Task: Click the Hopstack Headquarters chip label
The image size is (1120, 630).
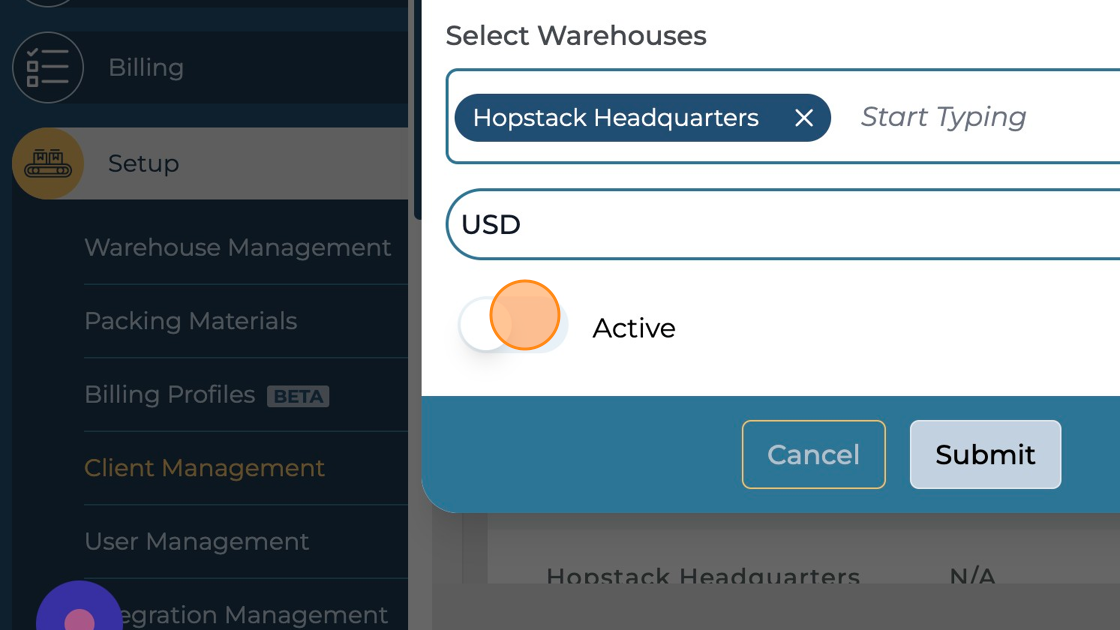Action: (615, 118)
